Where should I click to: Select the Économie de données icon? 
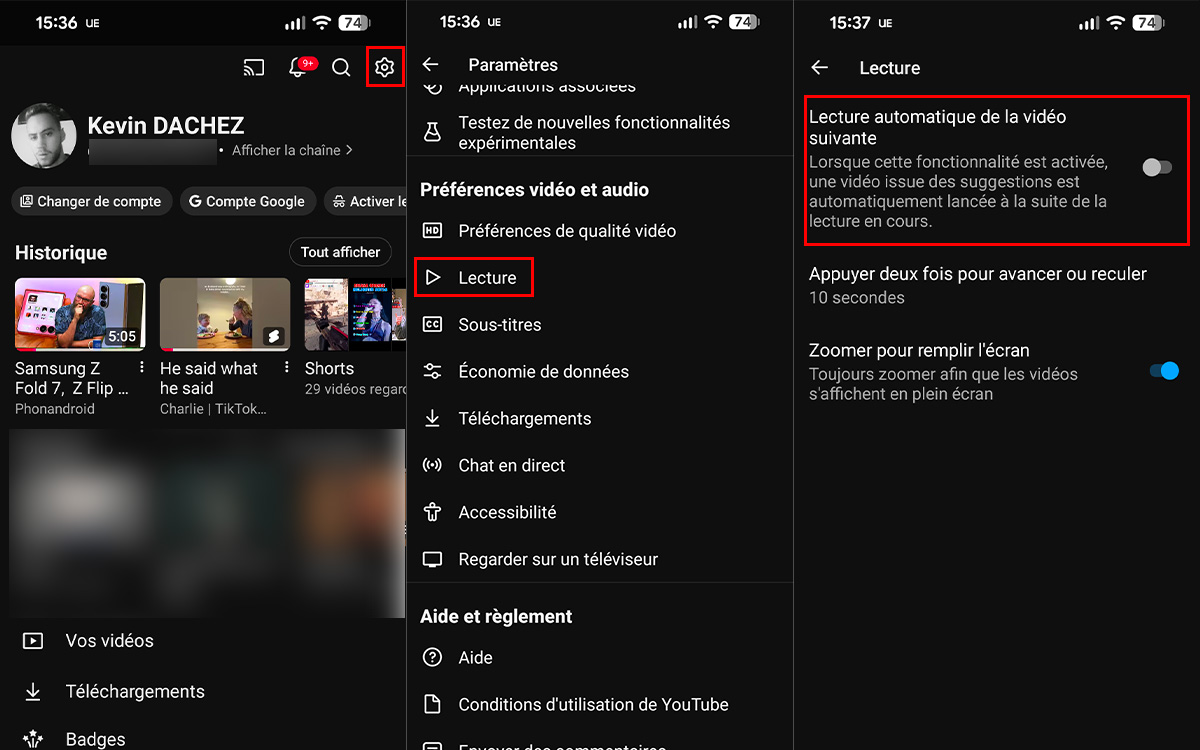click(431, 371)
